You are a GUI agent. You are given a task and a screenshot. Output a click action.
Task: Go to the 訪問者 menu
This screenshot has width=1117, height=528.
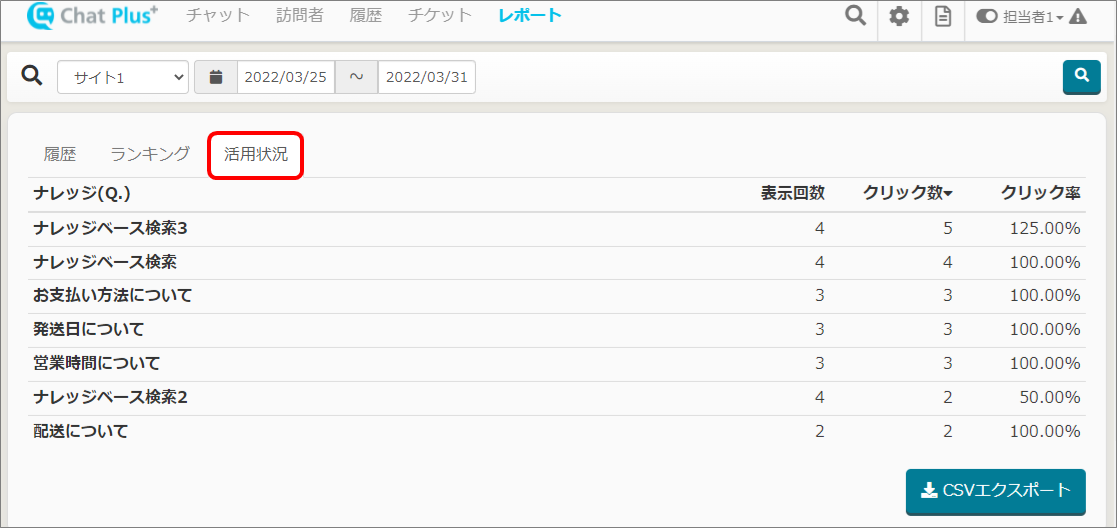[x=299, y=15]
